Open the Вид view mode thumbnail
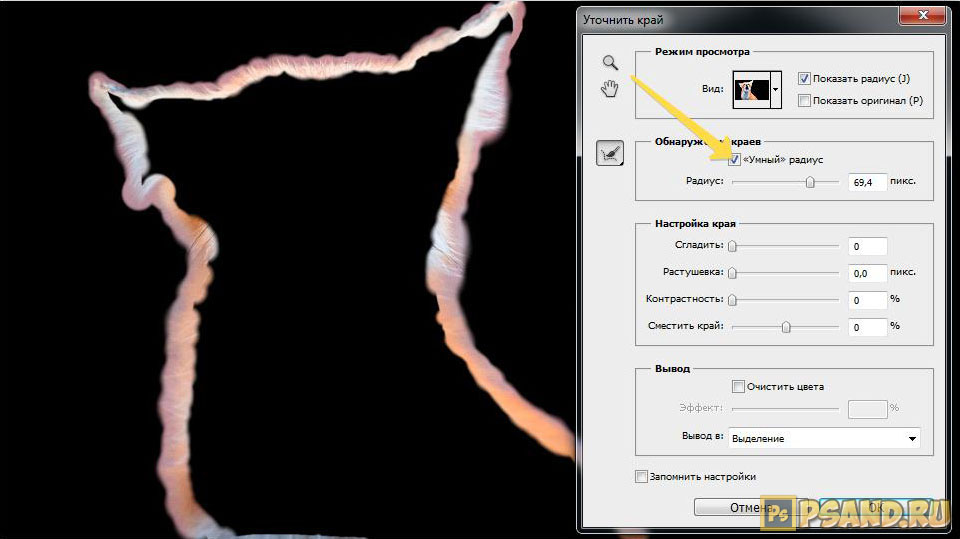 click(x=751, y=89)
